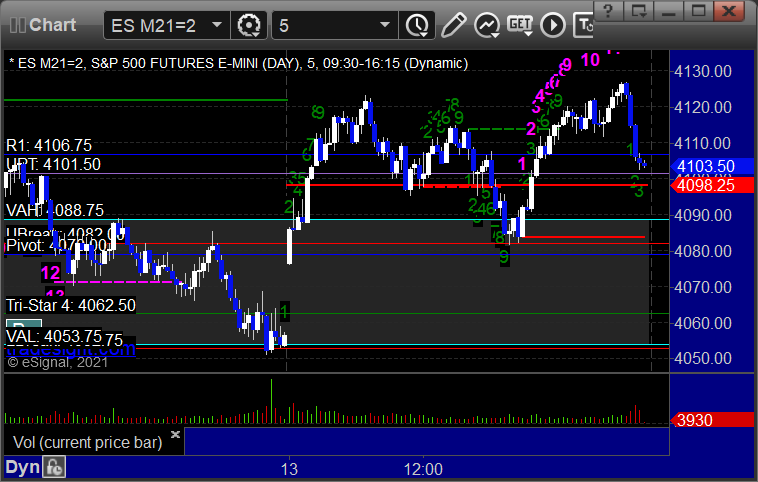The height and width of the screenshot is (482, 758).
Task: Expand the ES M21=2 symbol dropdown arrow
Action: coord(217,25)
